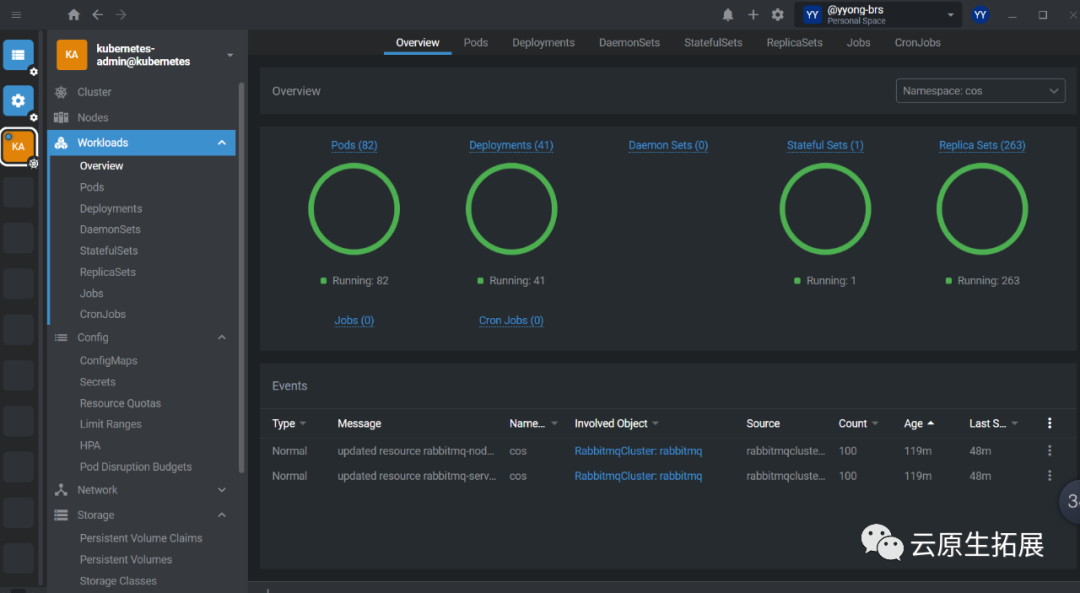This screenshot has width=1080, height=593.
Task: Select the KA cluster icon in the hotbar
Action: point(18,146)
